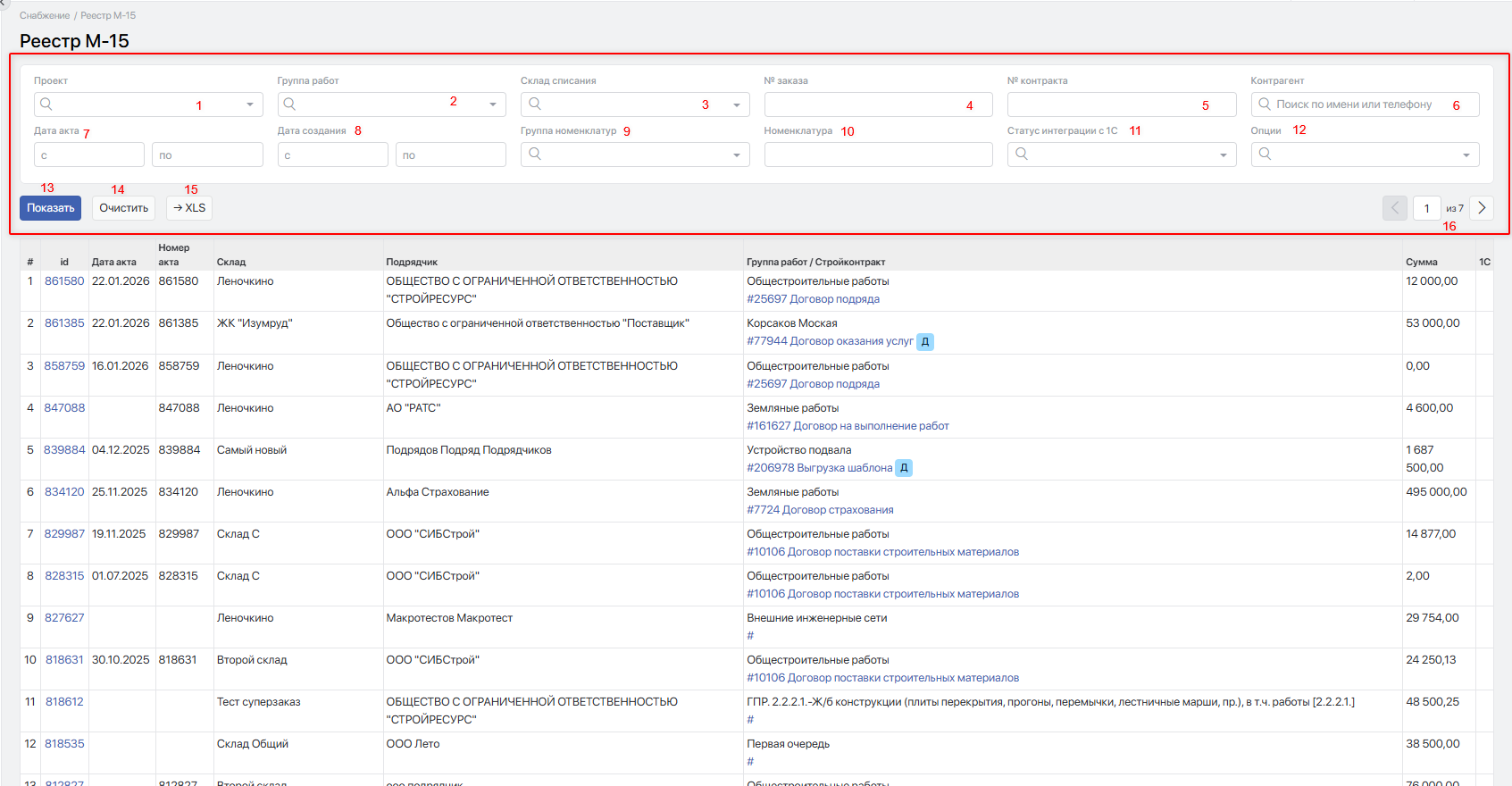Open record id 861580
The image size is (1512, 786).
click(x=64, y=281)
